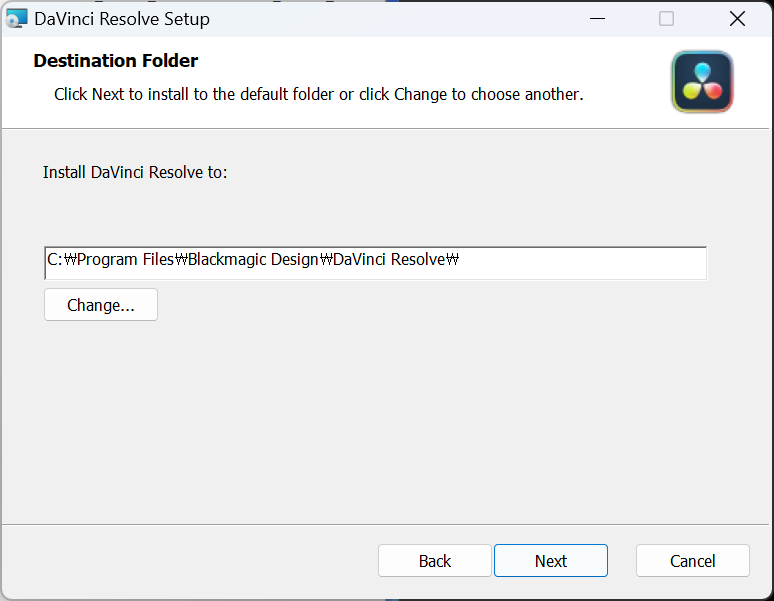Click the installer icon in the title bar
Image resolution: width=774 pixels, height=601 pixels.
16,19
